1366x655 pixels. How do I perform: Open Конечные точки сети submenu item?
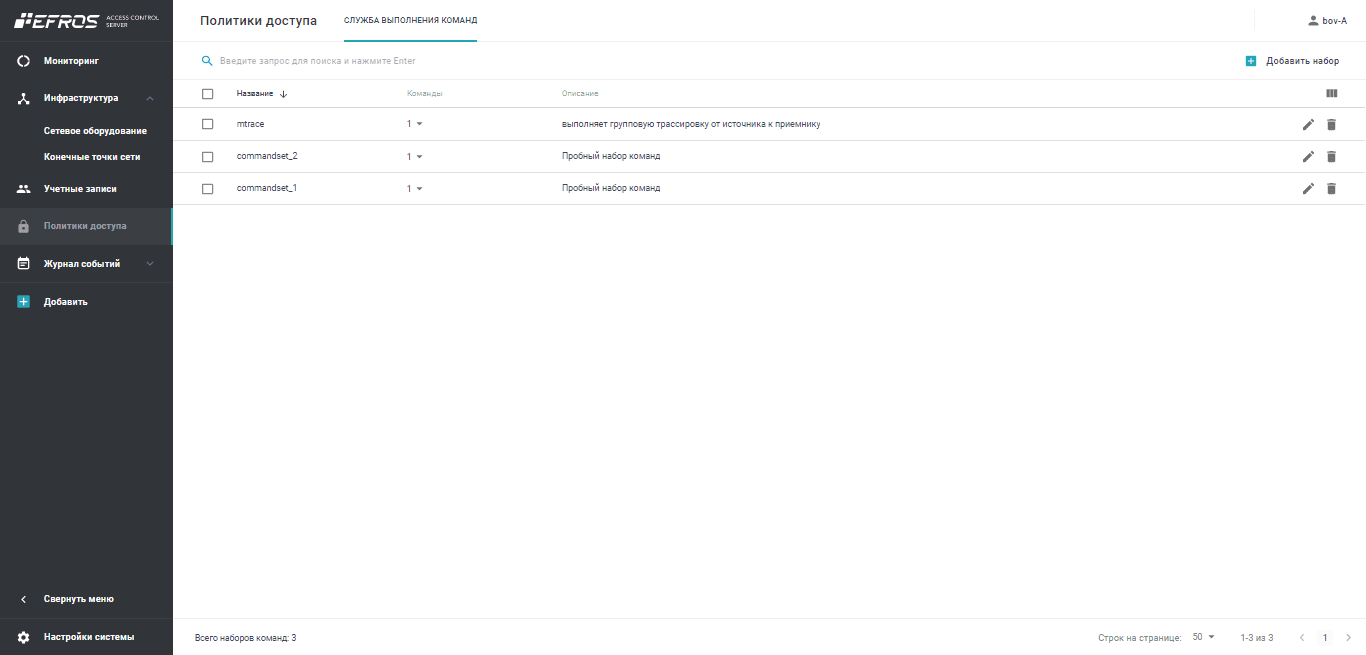(92, 157)
